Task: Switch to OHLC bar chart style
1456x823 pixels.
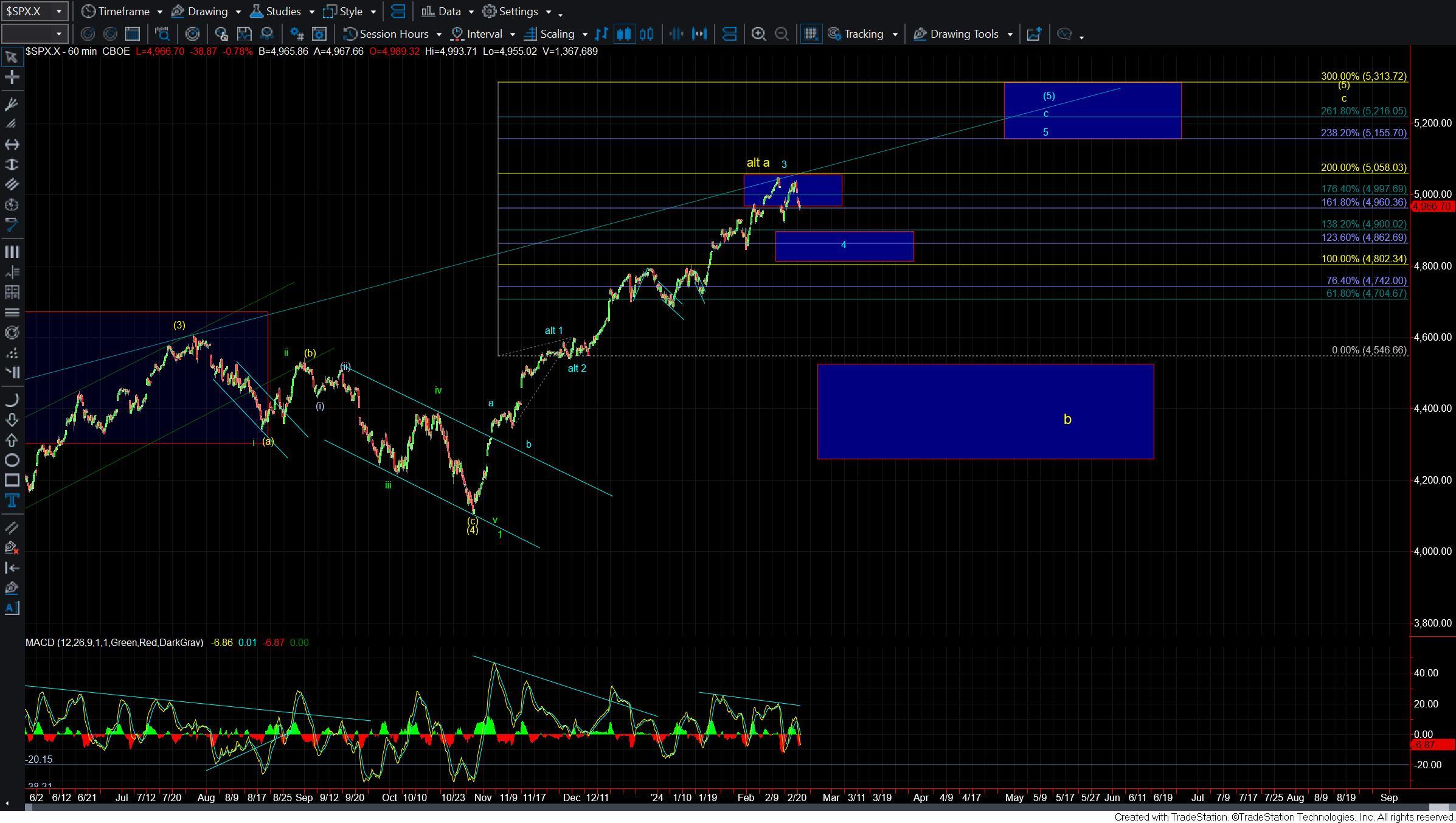Action: click(x=601, y=34)
